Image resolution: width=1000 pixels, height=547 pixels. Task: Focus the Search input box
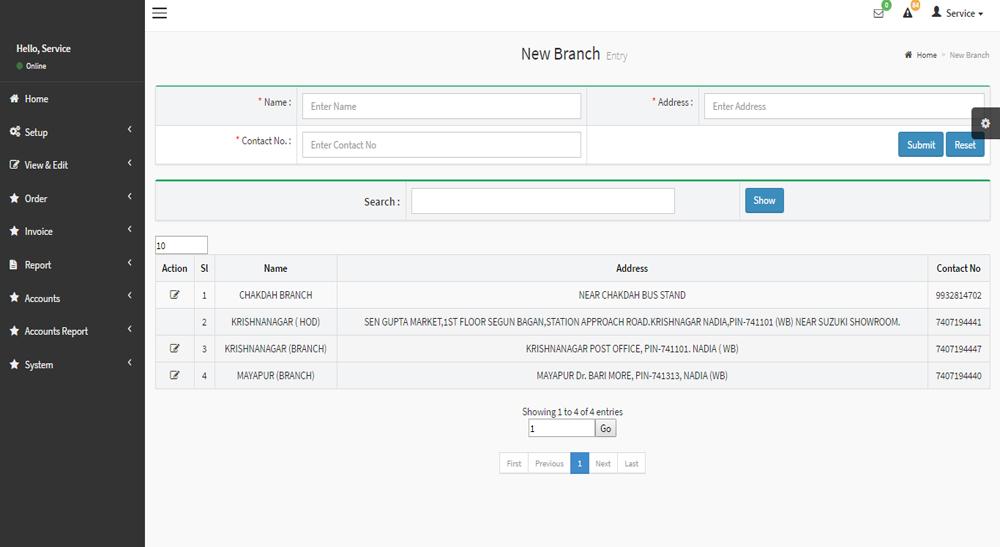pos(543,201)
